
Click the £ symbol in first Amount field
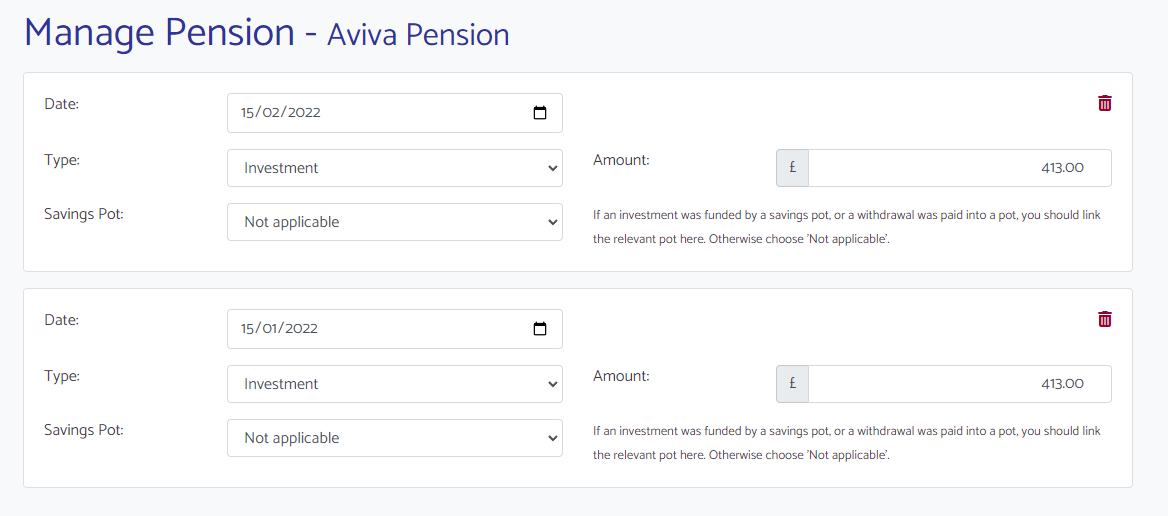(x=792, y=168)
